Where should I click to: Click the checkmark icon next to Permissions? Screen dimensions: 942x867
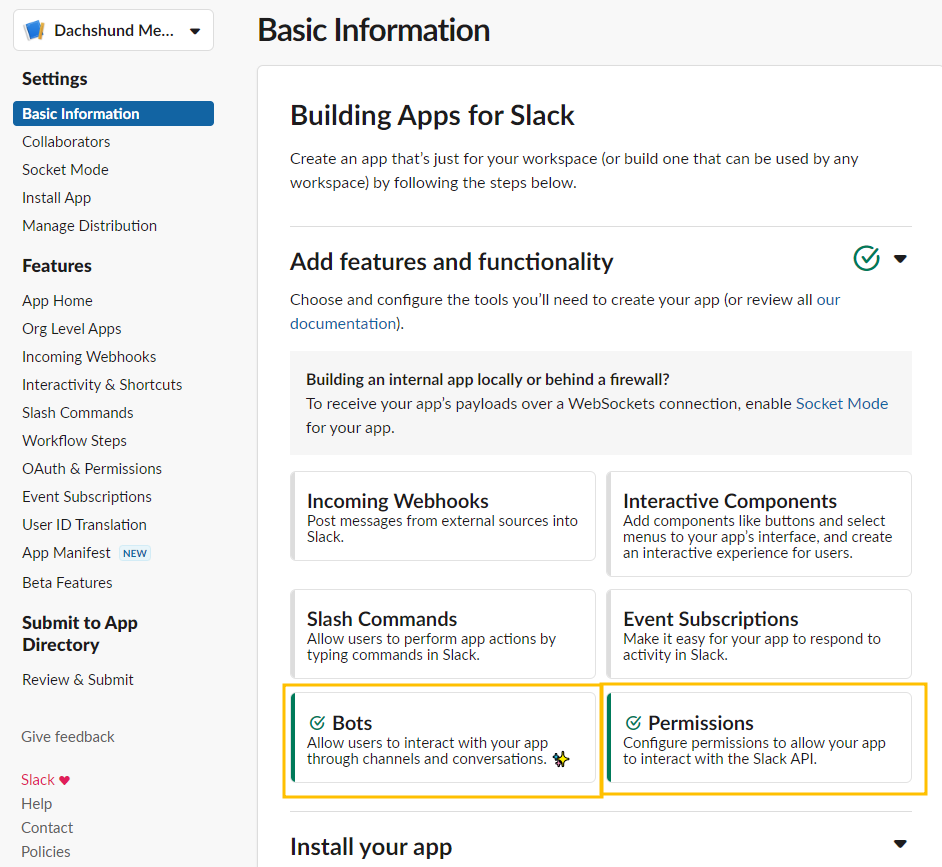633,723
